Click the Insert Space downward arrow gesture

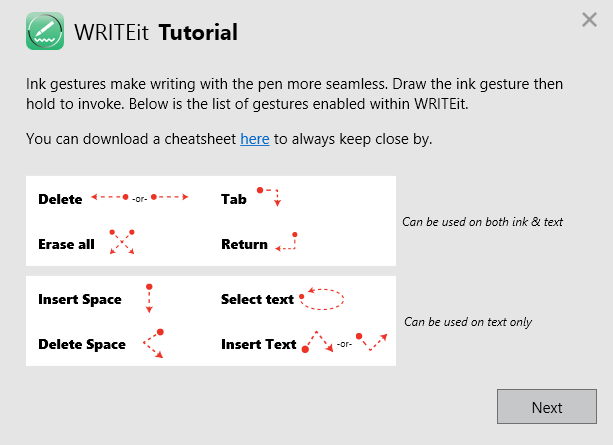pyautogui.click(x=149, y=298)
